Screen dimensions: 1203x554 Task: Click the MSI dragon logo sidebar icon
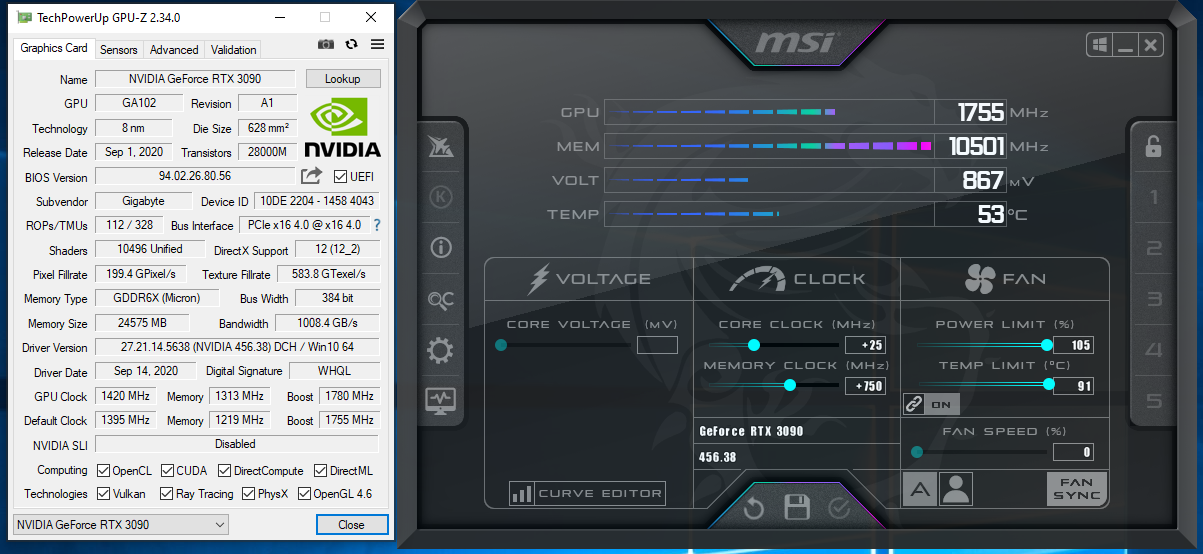tap(441, 146)
